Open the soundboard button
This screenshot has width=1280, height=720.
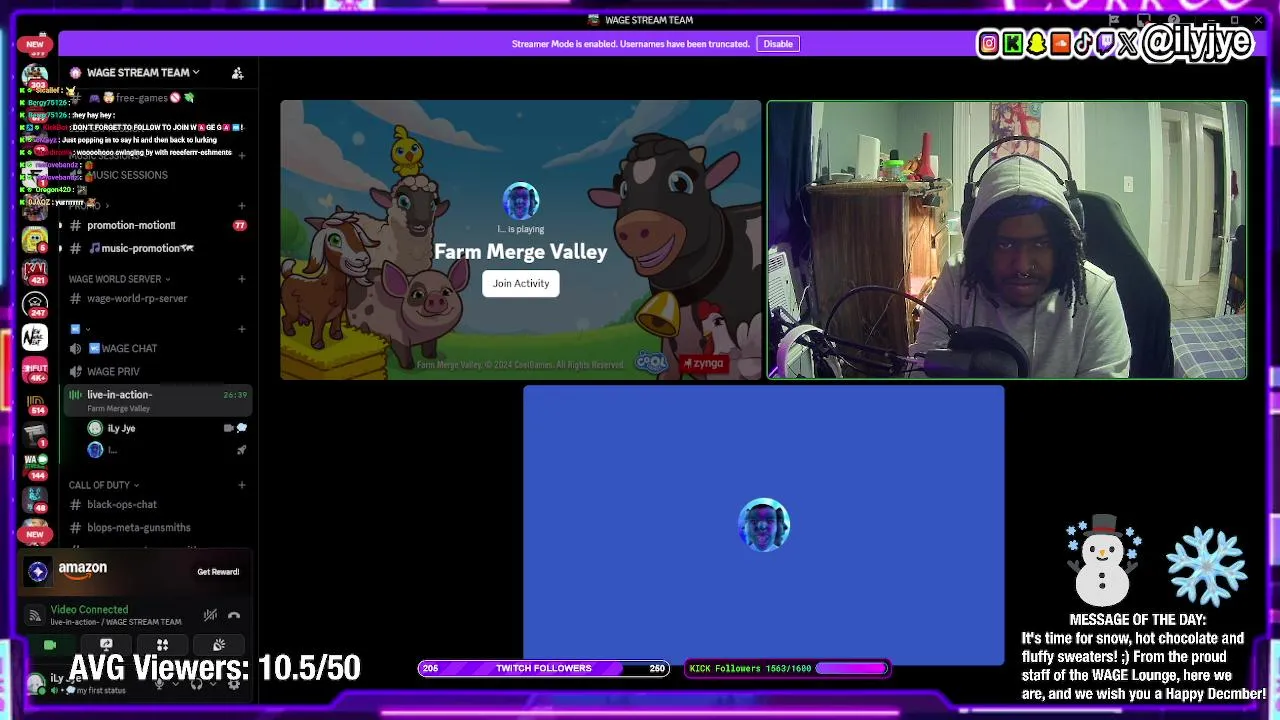pyautogui.click(x=219, y=645)
